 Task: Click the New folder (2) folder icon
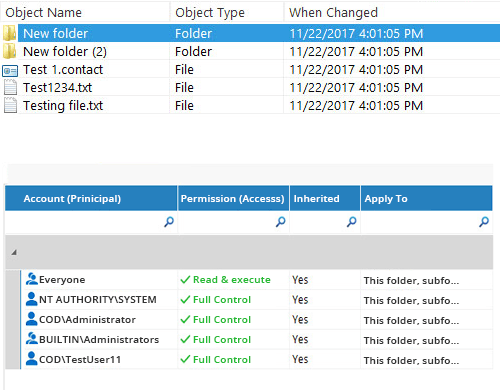coord(9,51)
